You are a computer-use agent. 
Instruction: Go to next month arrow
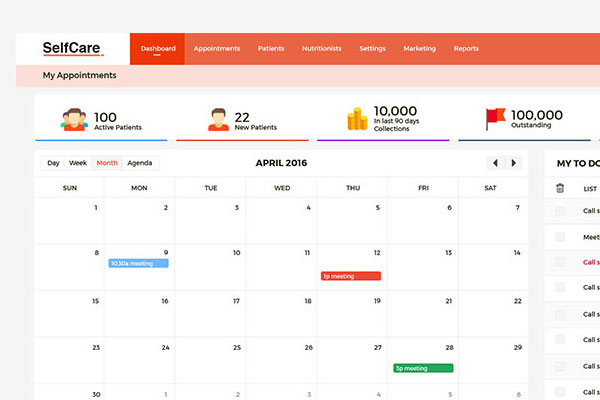(514, 163)
